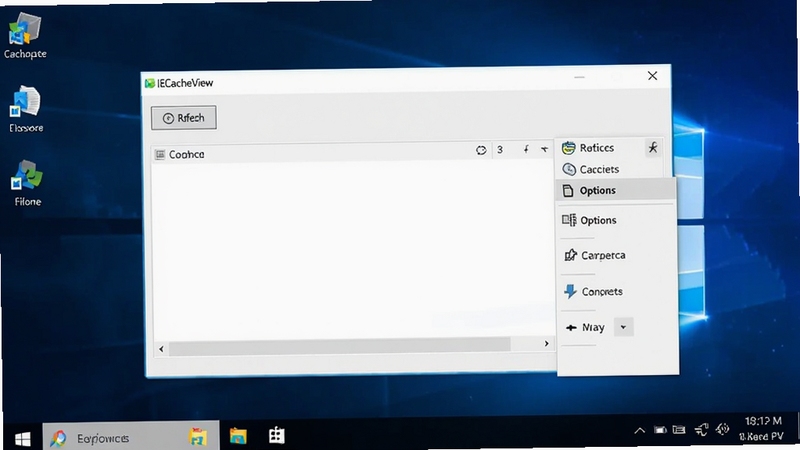This screenshot has height=450, width=800.
Task: Click the pin icon next to Rotices
Action: point(653,148)
